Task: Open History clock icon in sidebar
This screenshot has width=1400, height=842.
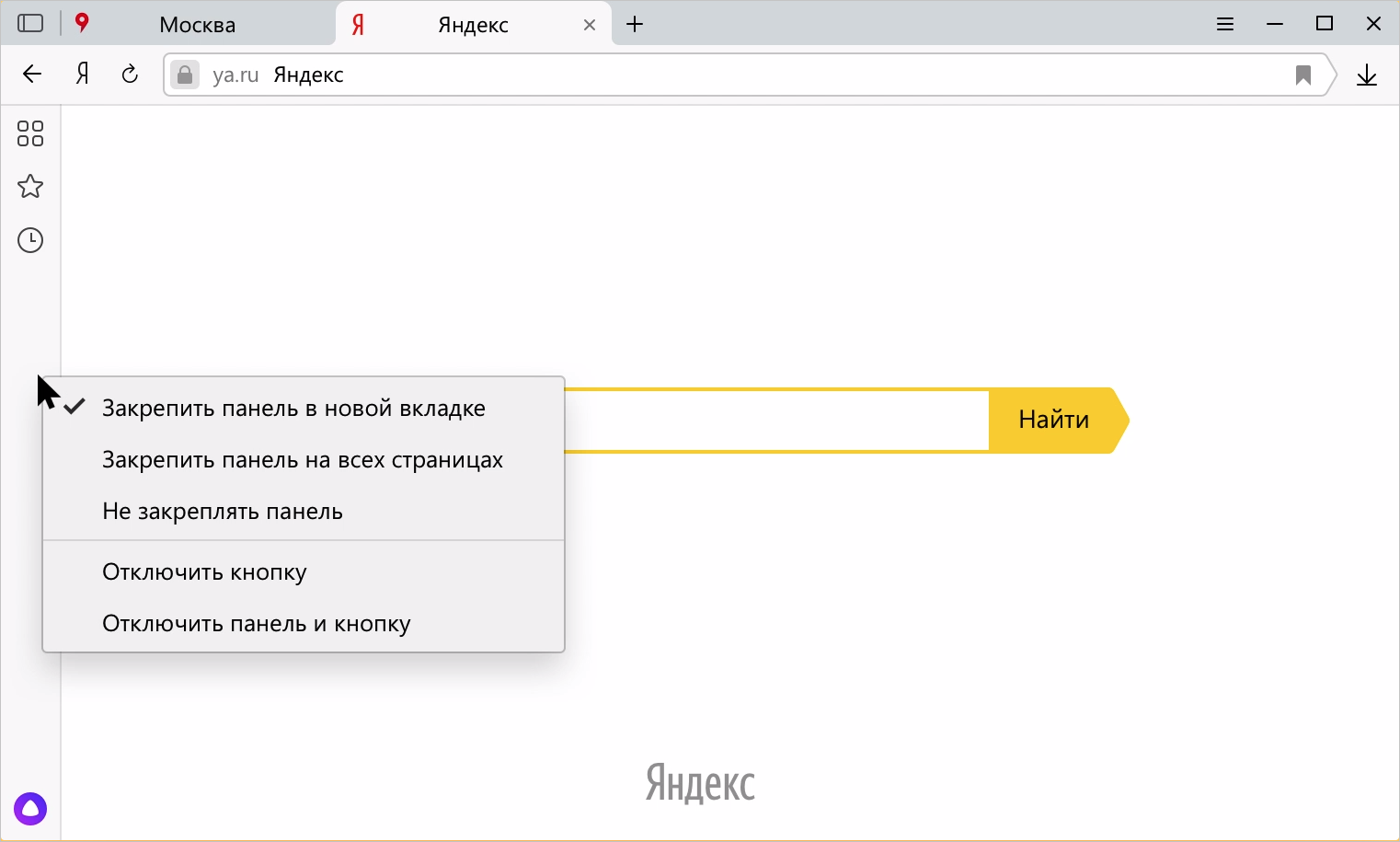Action: pyautogui.click(x=30, y=240)
